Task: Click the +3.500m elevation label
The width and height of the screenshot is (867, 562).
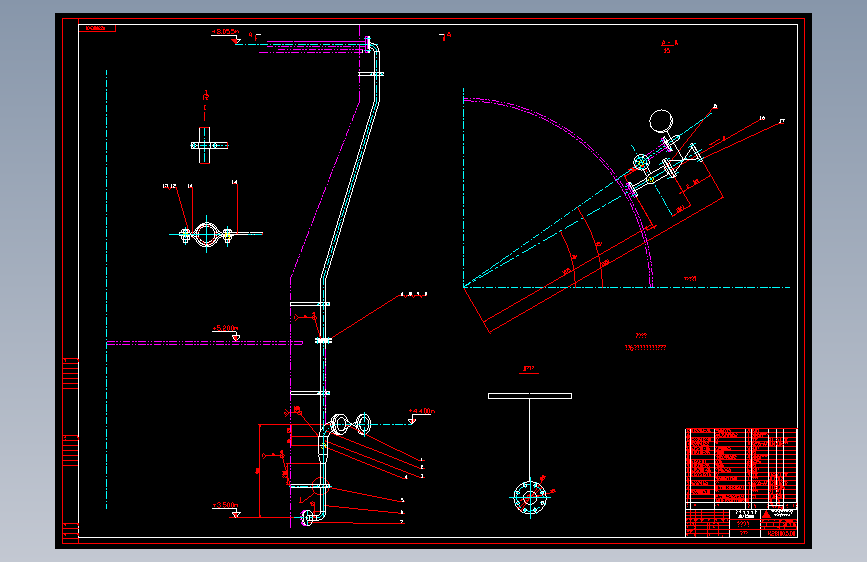Action: tap(226, 505)
